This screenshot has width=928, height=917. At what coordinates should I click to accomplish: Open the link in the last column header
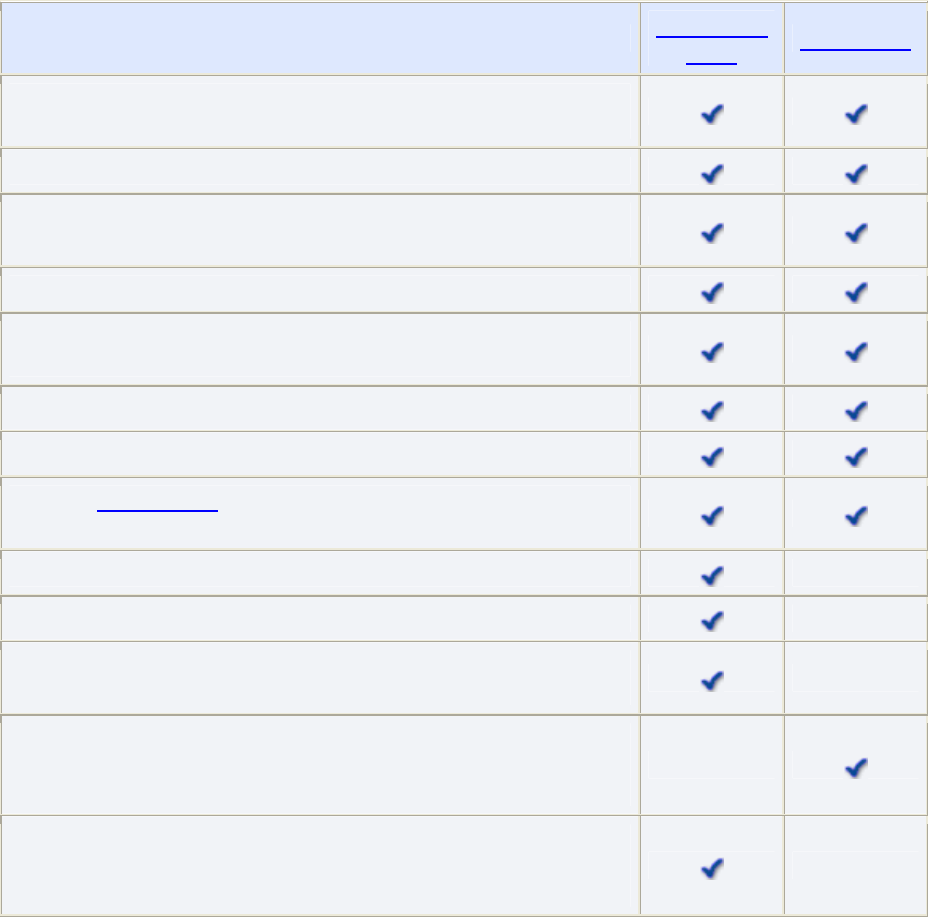856,47
